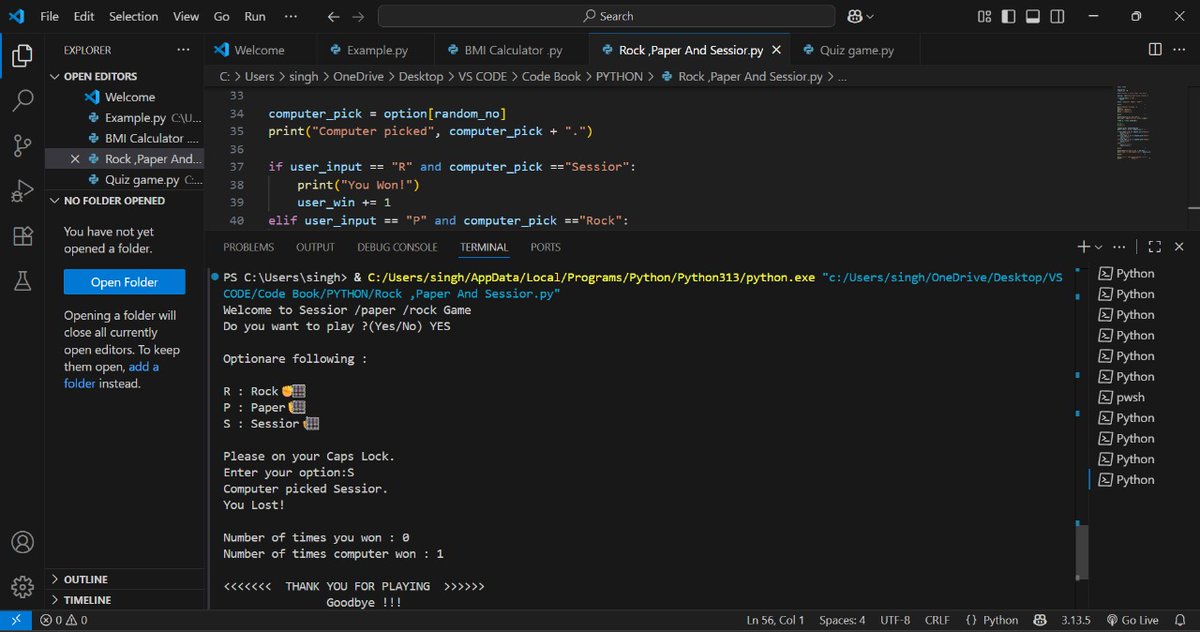The width and height of the screenshot is (1200, 632).
Task: Open the Search view in the activity bar
Action: click(x=22, y=101)
